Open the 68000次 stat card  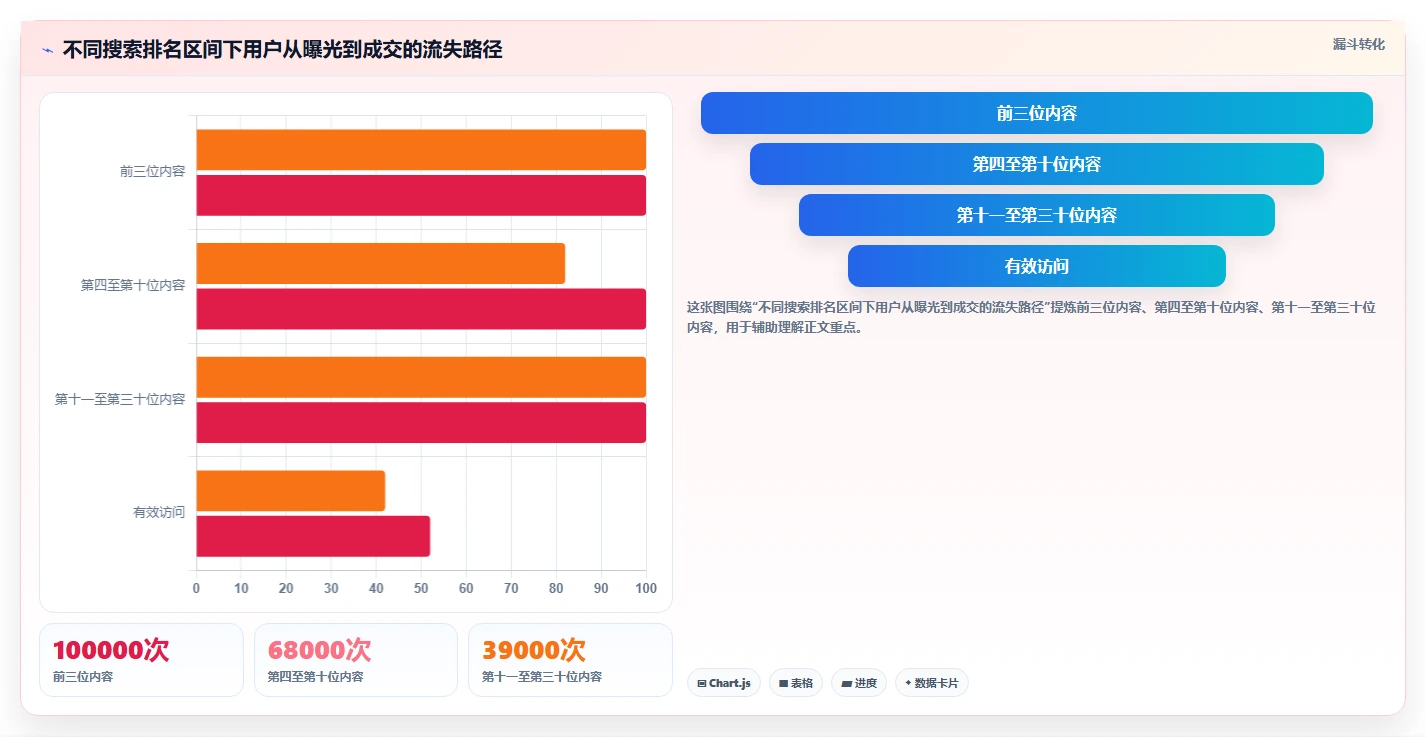coord(355,660)
